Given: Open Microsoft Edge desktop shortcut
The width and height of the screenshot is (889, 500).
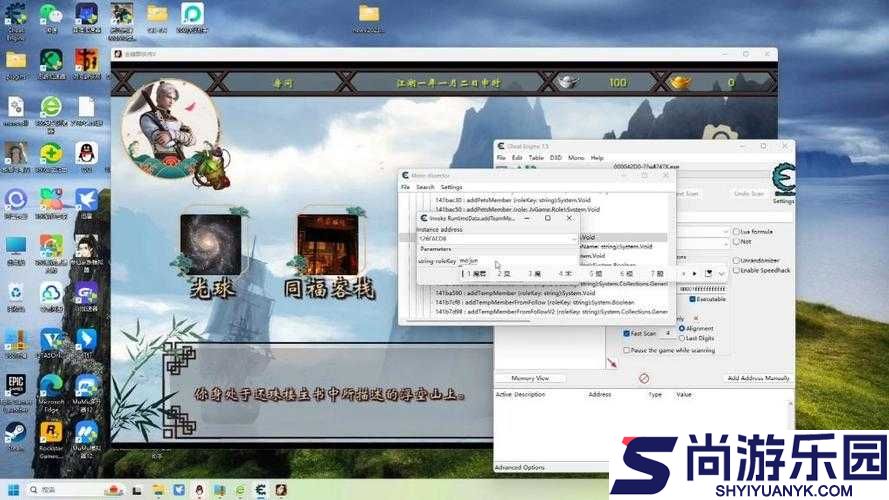Looking at the screenshot, I should click(51, 387).
